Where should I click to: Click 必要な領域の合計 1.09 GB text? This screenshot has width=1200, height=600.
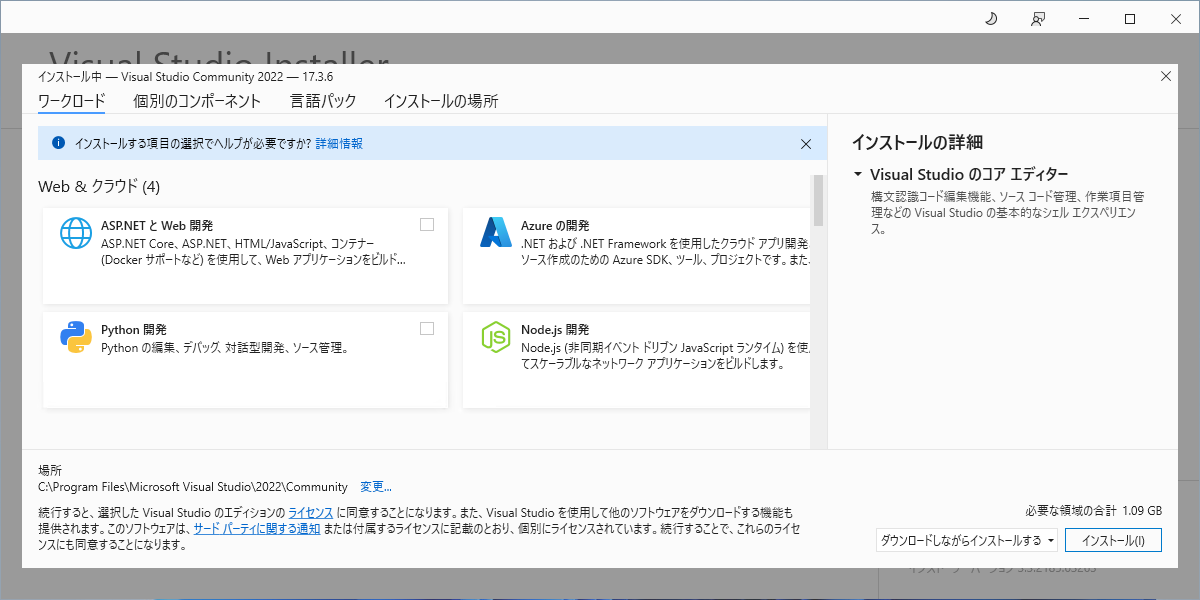click(x=1094, y=510)
